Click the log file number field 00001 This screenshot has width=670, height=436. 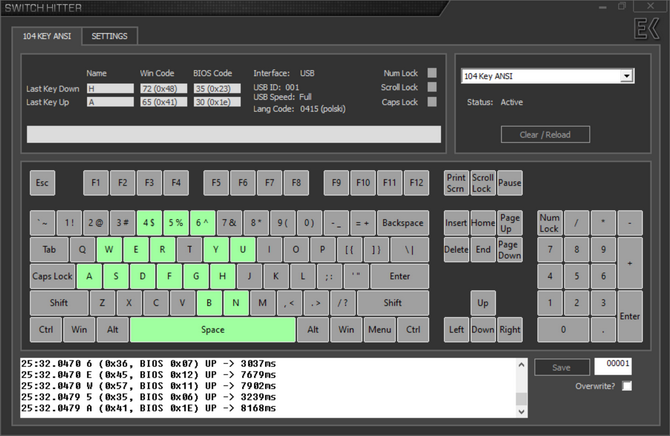(613, 366)
